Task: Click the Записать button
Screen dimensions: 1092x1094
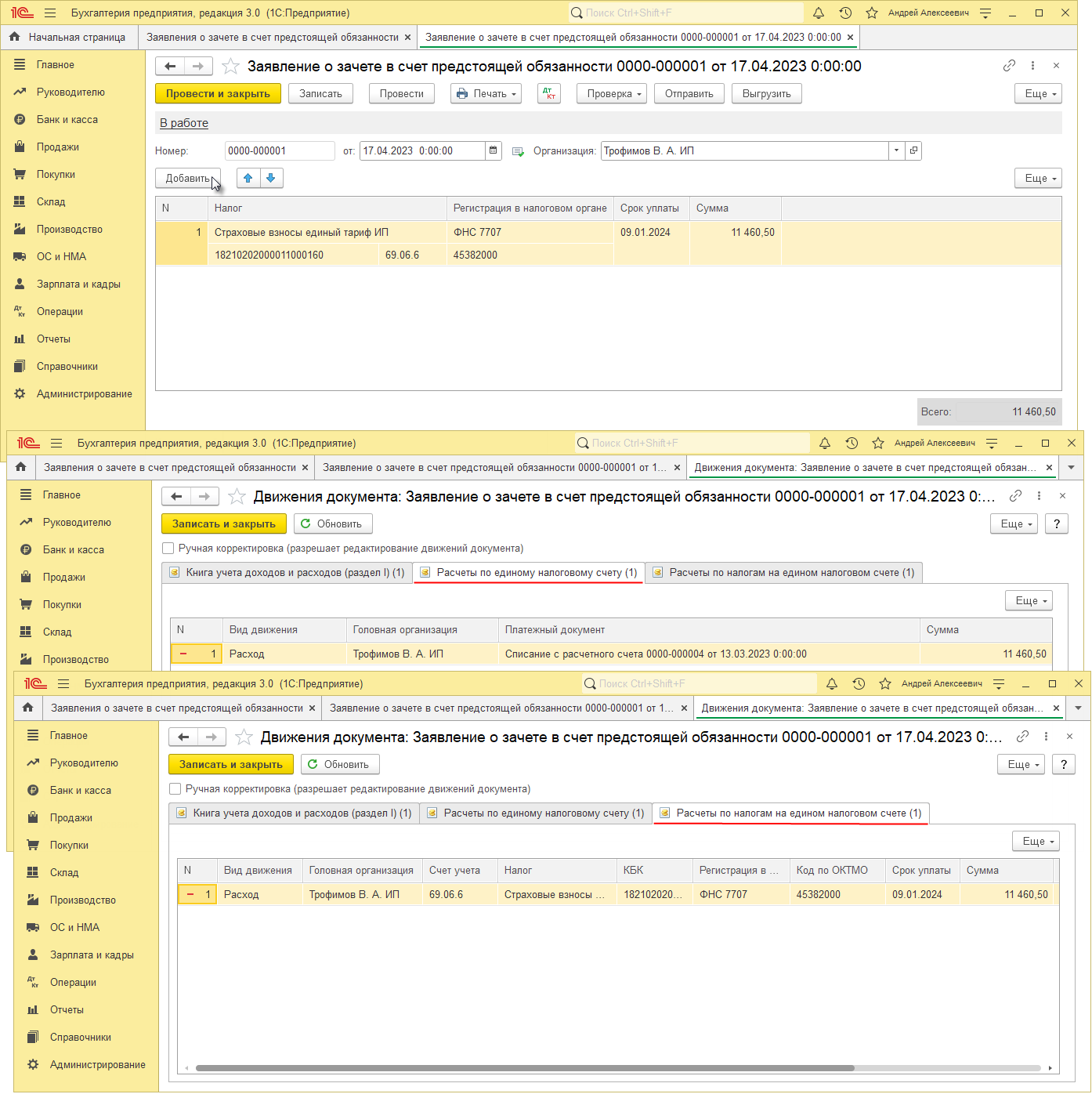Action: [x=320, y=94]
